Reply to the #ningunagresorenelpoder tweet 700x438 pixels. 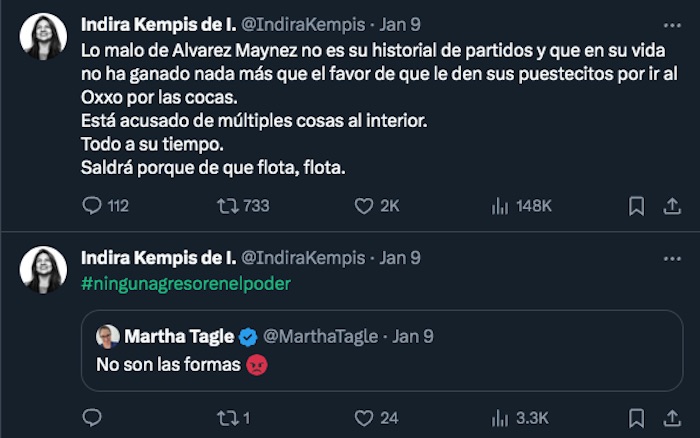pyautogui.click(x=92, y=418)
